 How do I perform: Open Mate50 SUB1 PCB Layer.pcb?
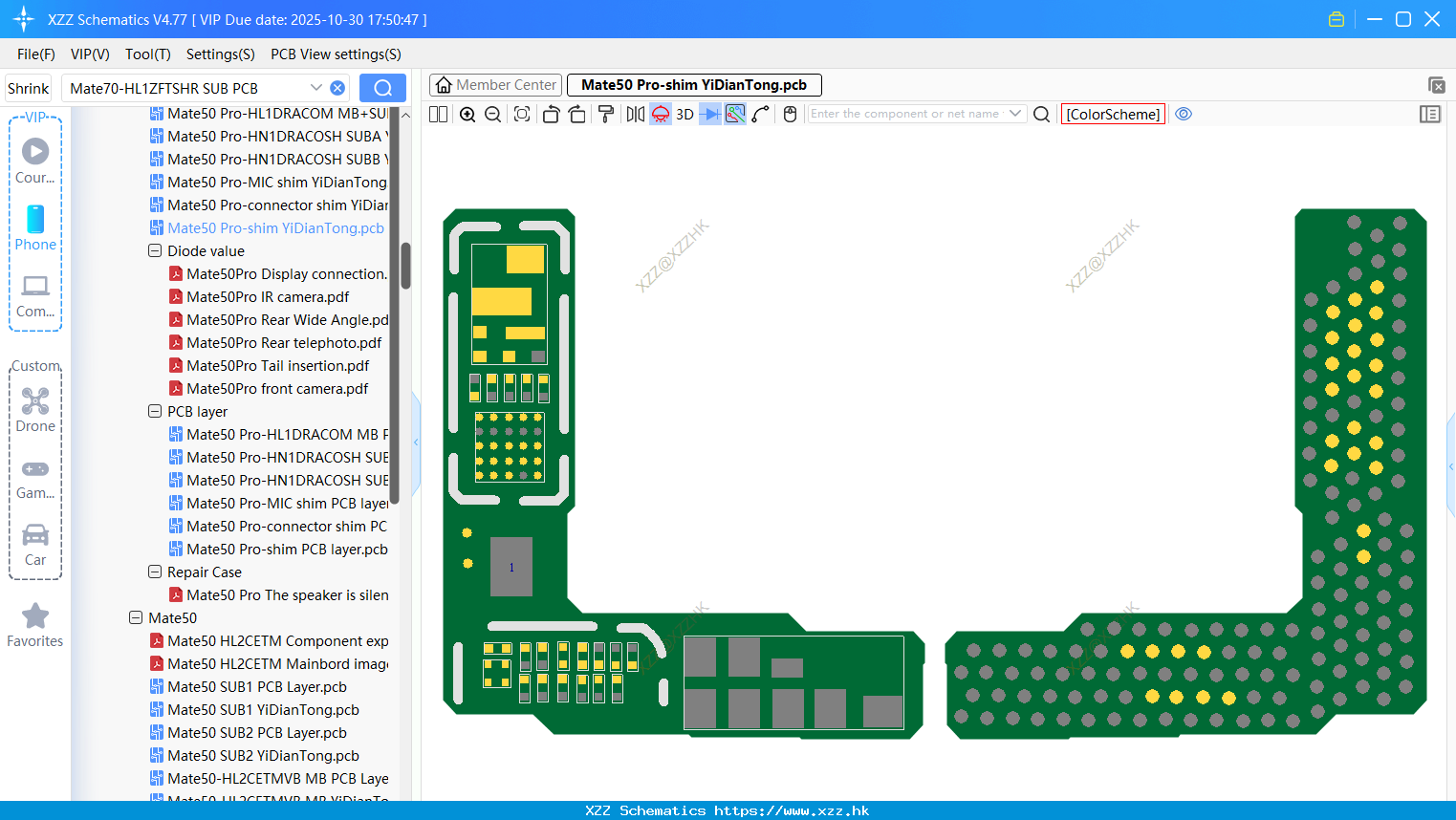257,687
